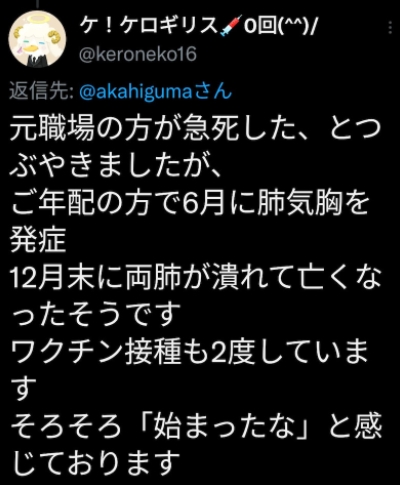Image resolution: width=400 pixels, height=485 pixels.
Task: Click the tweet line starting 元職場の方が急死した
Action: [195, 129]
